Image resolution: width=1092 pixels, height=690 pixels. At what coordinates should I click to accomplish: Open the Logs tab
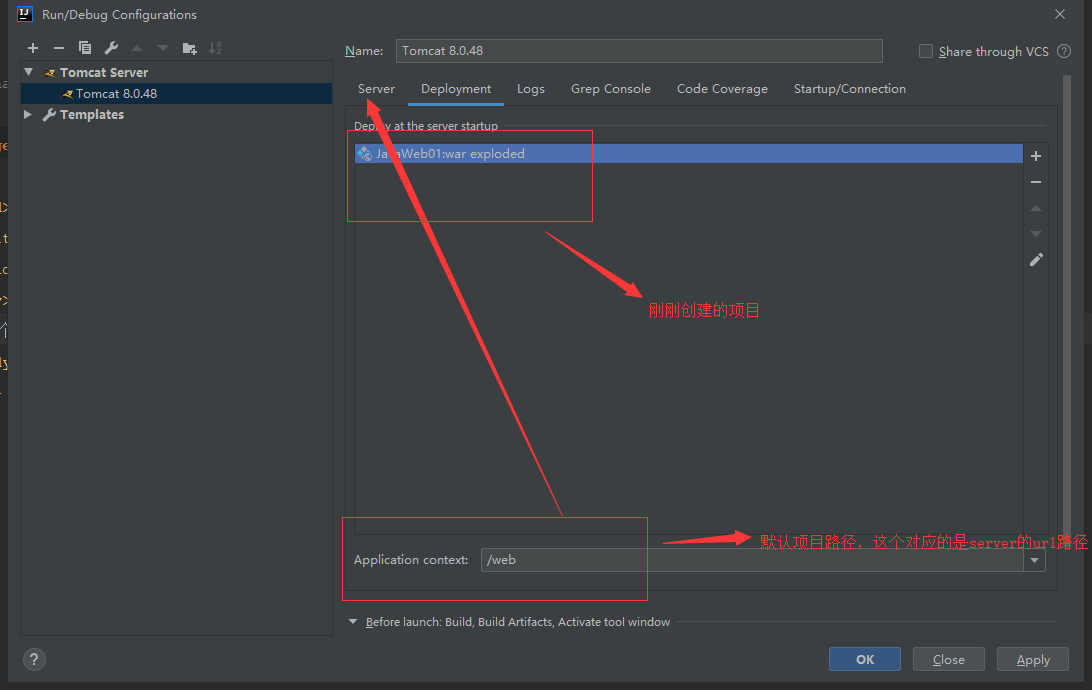tap(531, 89)
